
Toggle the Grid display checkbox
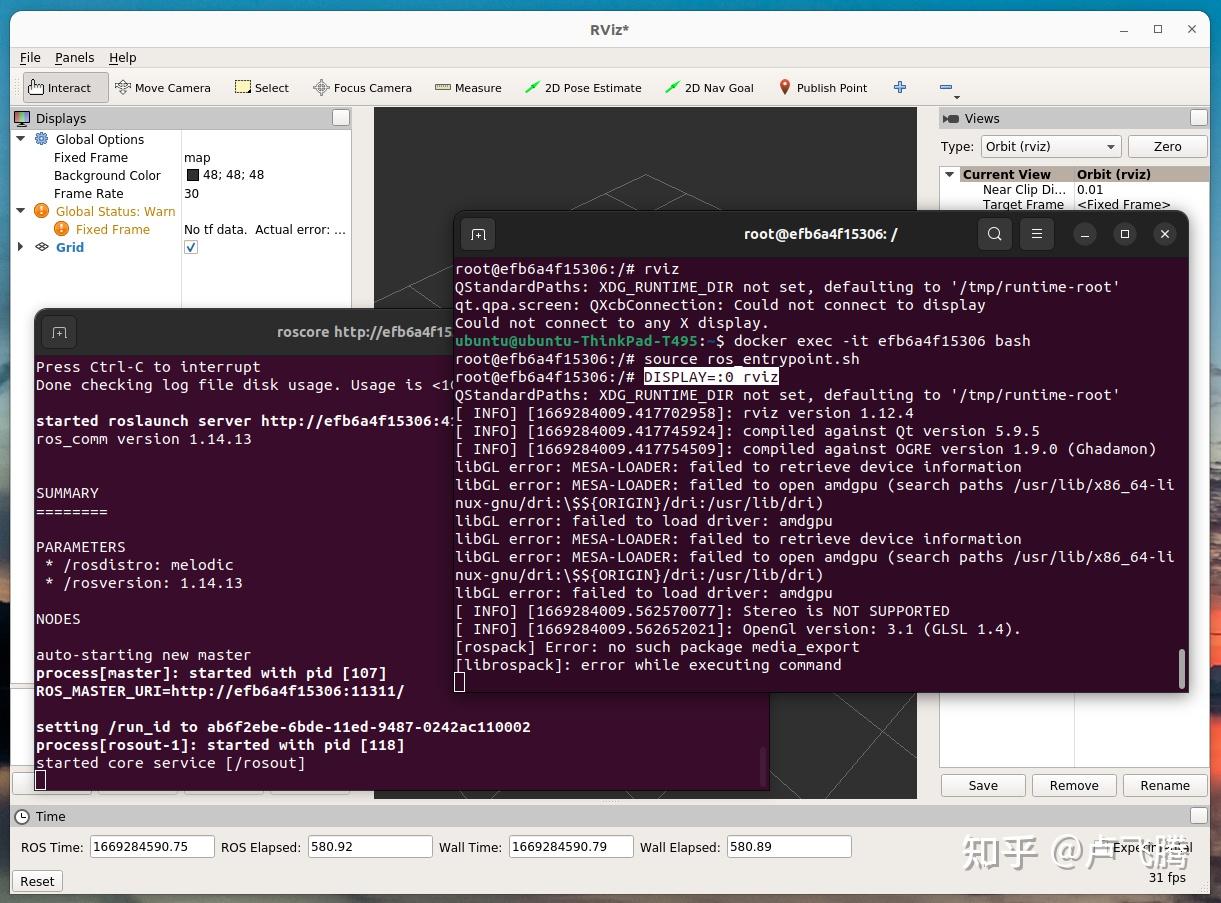click(190, 247)
